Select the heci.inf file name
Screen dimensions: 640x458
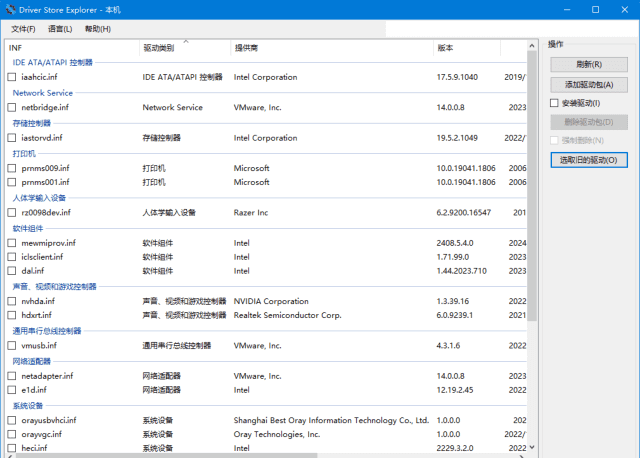pos(34,448)
